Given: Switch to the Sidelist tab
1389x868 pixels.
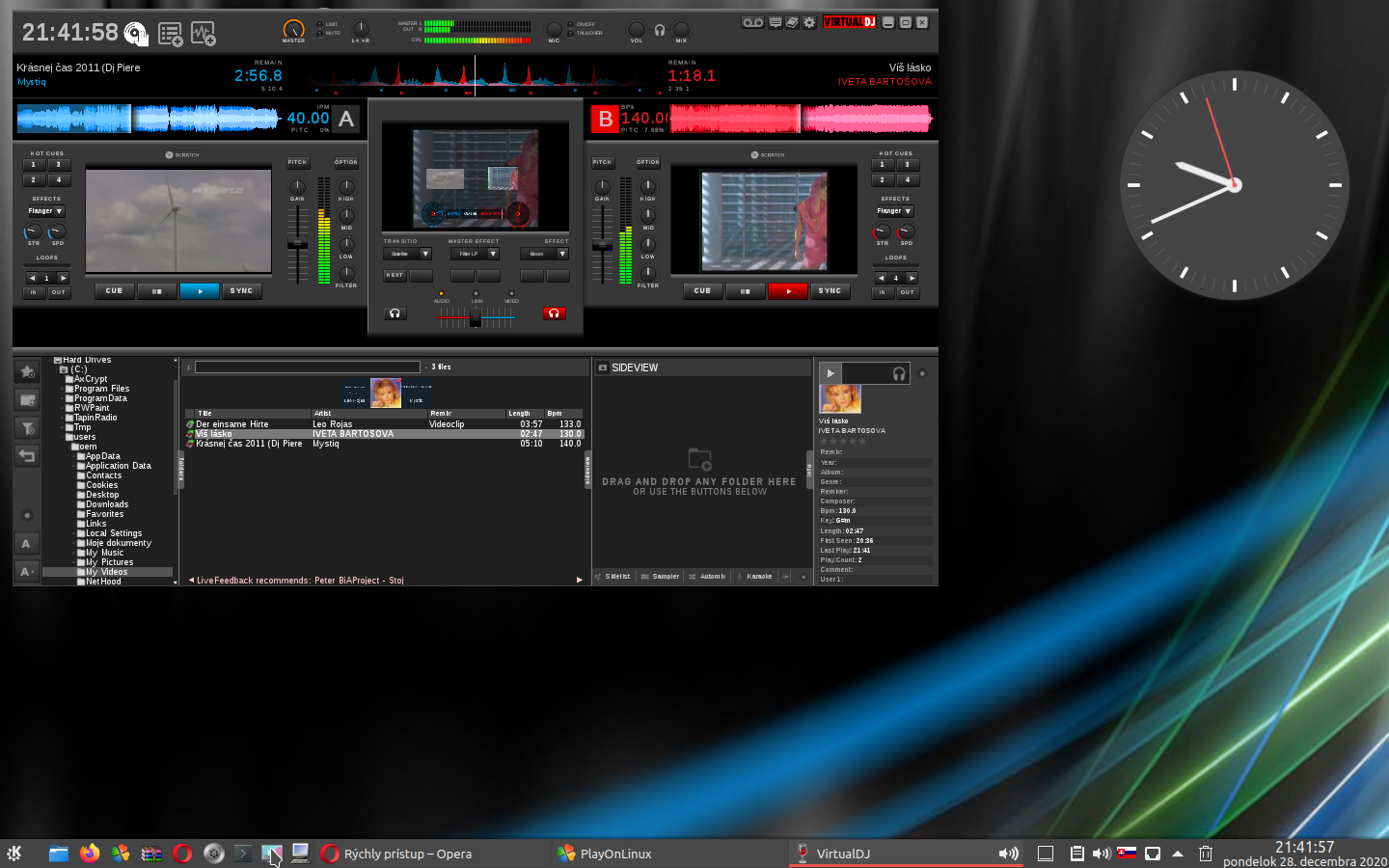Looking at the screenshot, I should [613, 577].
